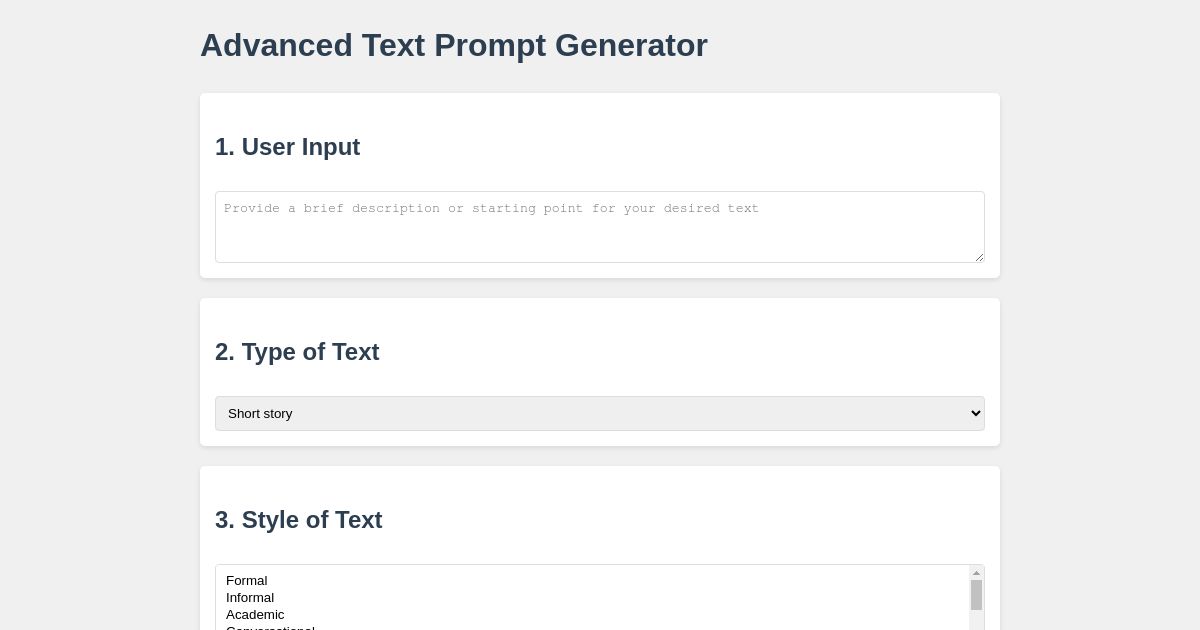The width and height of the screenshot is (1200, 630).
Task: Choose Academic in the style list
Action: pyautogui.click(x=255, y=615)
